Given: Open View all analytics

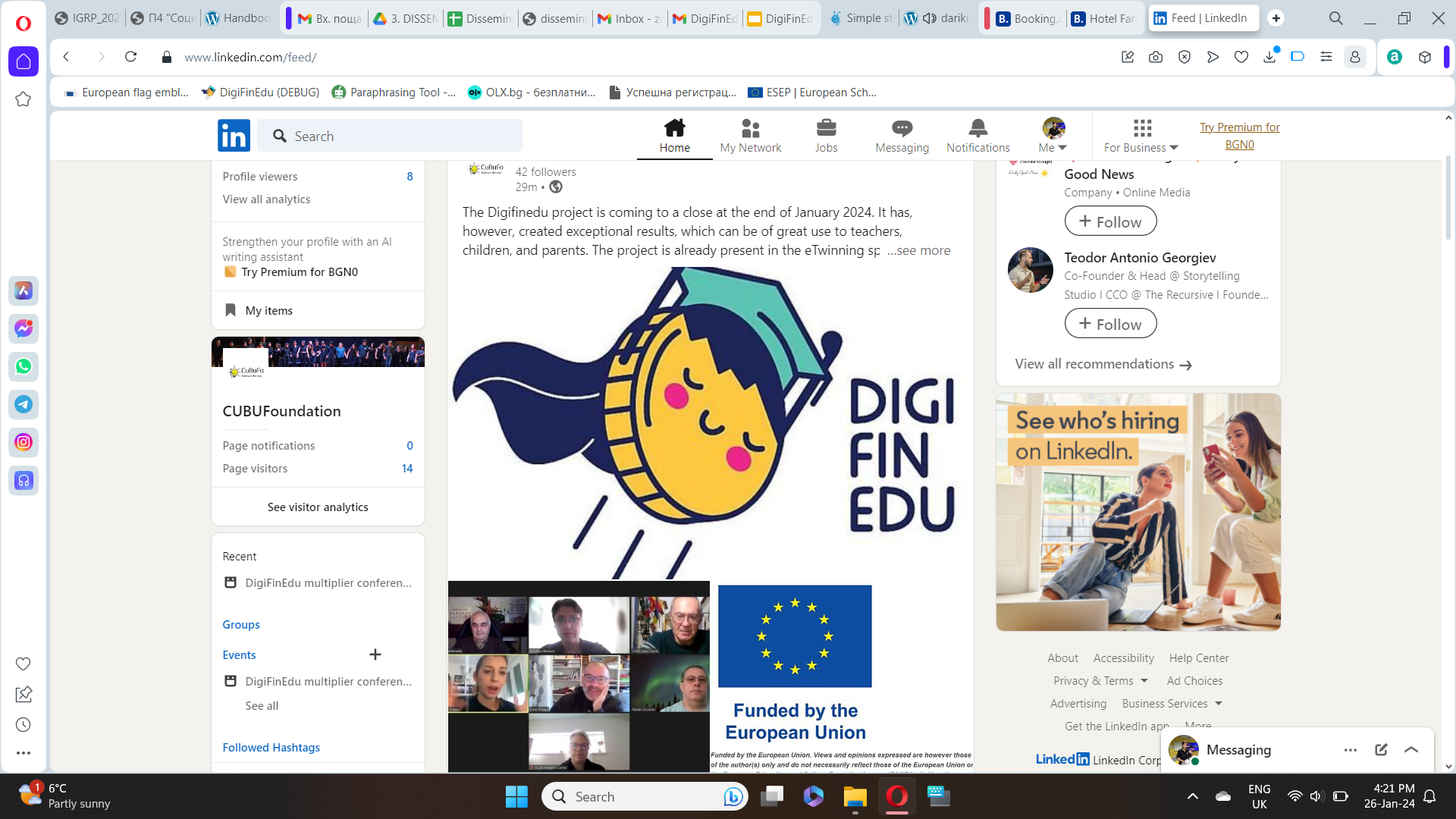Looking at the screenshot, I should tap(266, 199).
